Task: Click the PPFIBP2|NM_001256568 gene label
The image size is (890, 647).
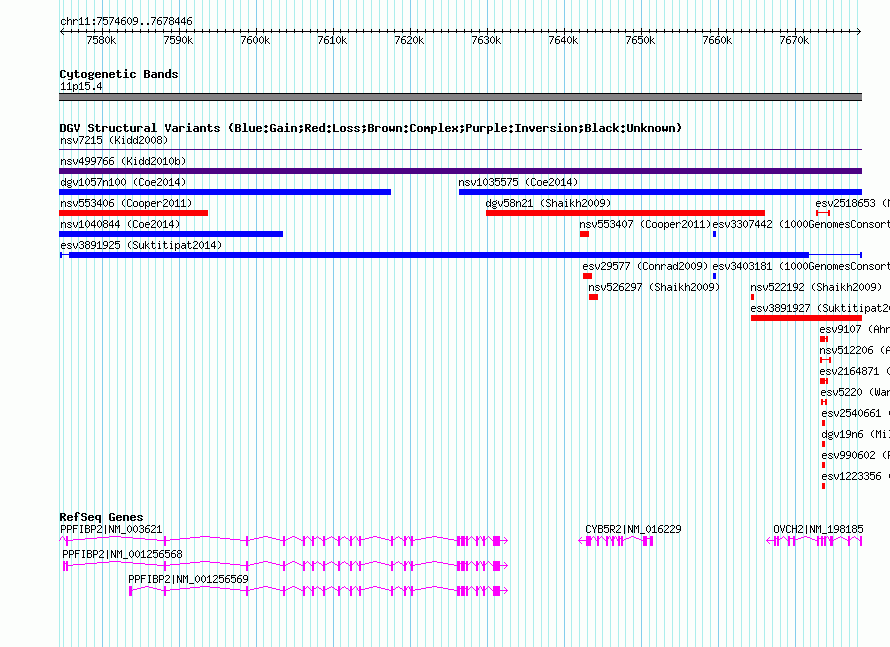Action: click(x=123, y=554)
